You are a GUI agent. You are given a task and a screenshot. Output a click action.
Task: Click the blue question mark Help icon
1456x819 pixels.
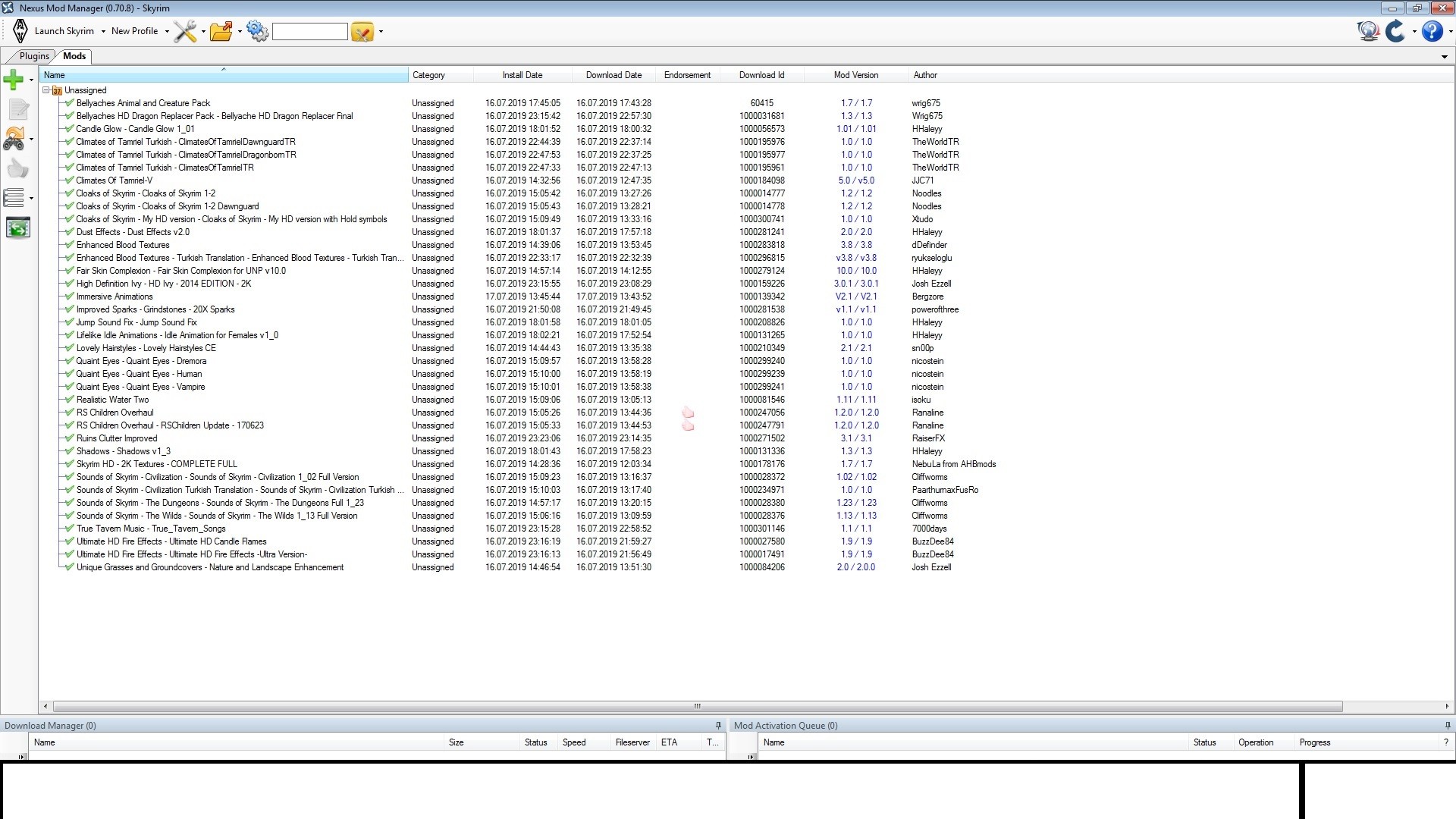1432,31
